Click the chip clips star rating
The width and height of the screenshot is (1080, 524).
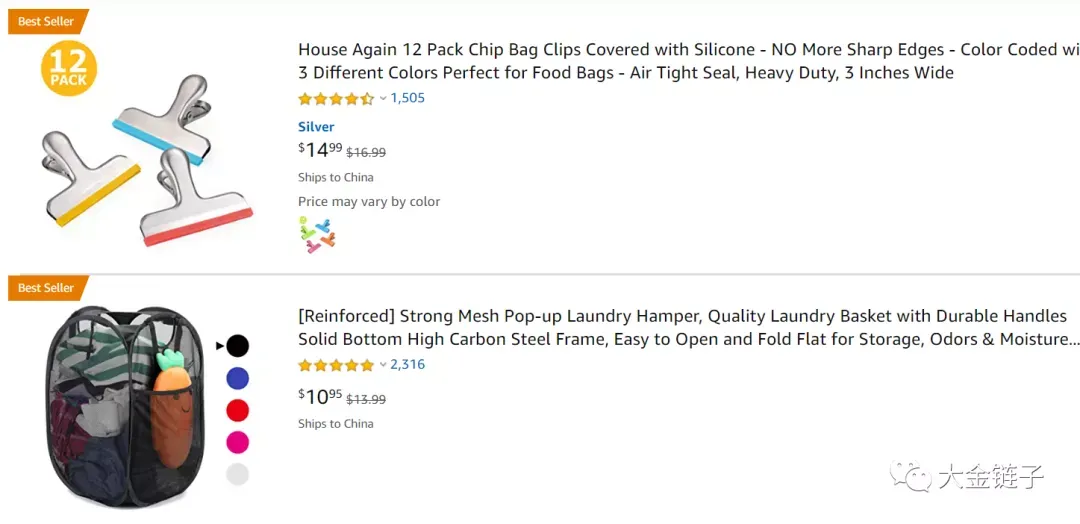tap(335, 98)
